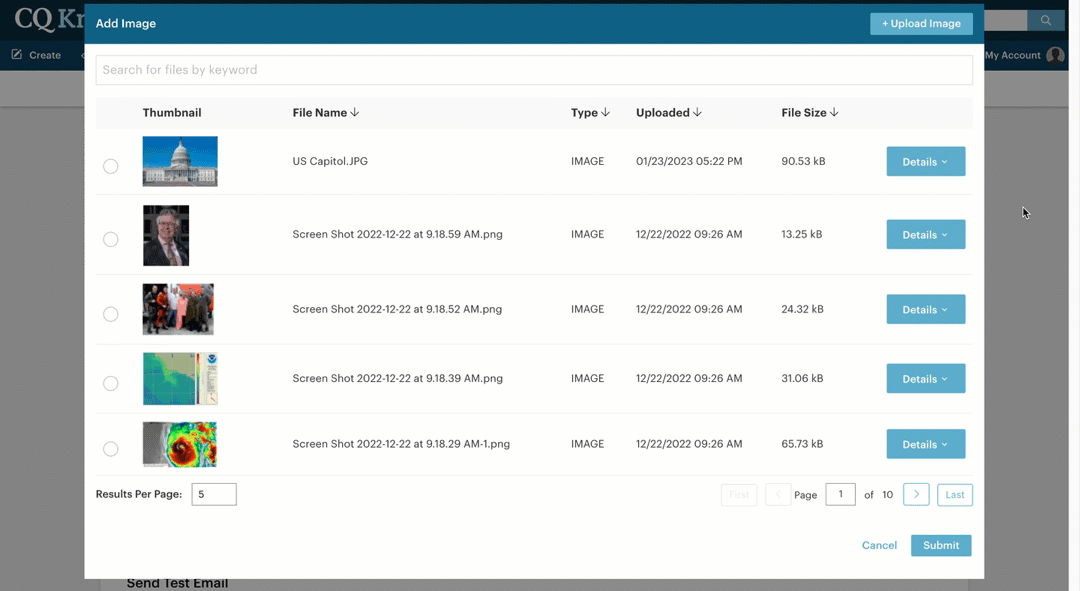Click the US Capitol thumbnail image

pos(180,161)
